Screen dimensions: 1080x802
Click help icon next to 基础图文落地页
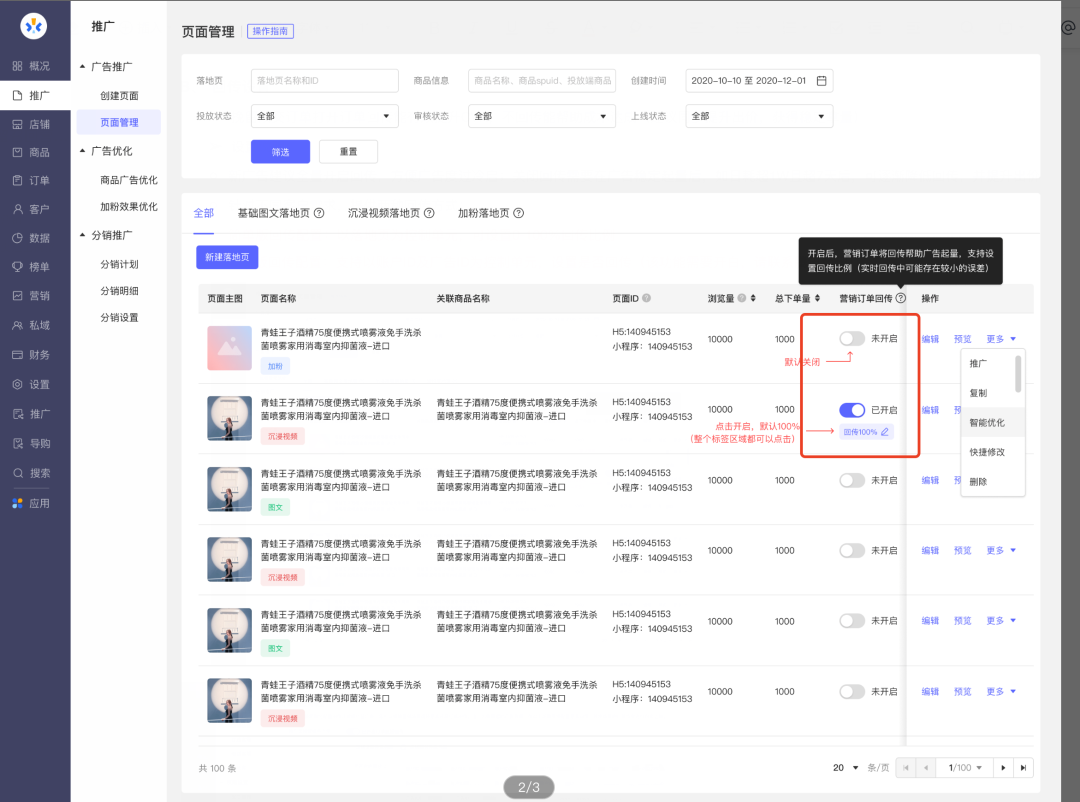[x=319, y=213]
